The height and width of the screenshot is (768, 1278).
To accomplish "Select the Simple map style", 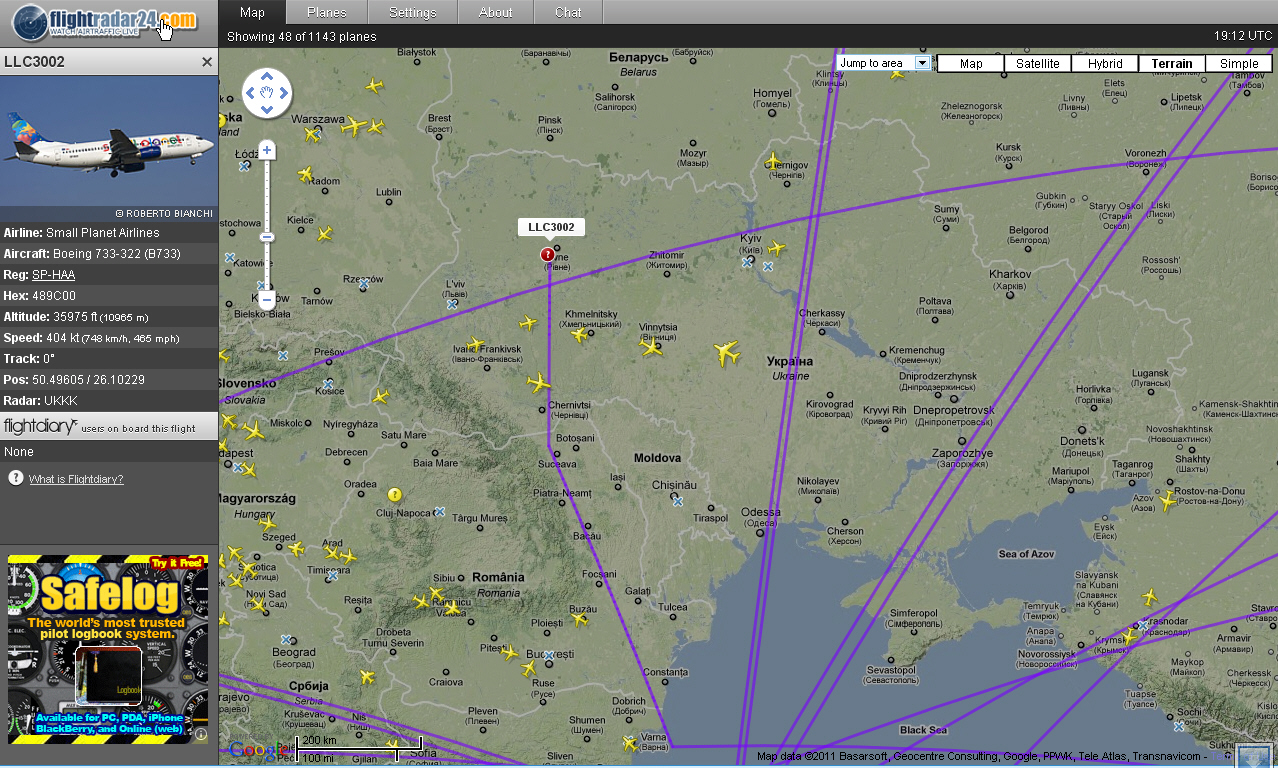I will coord(1238,63).
